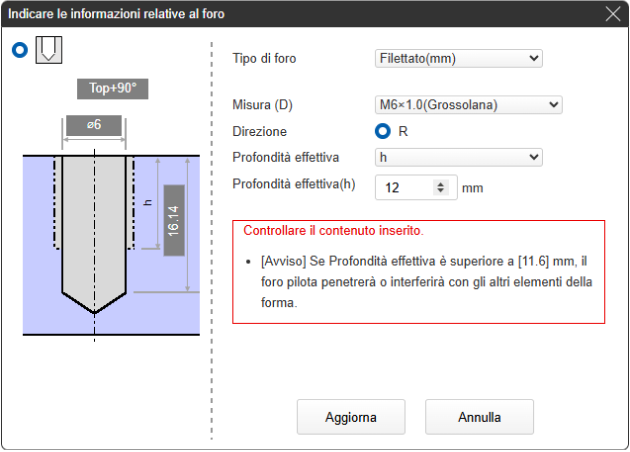Screen dimensions: 630x452
Task: Select the blind hole shape icon
Action: (x=48, y=52)
